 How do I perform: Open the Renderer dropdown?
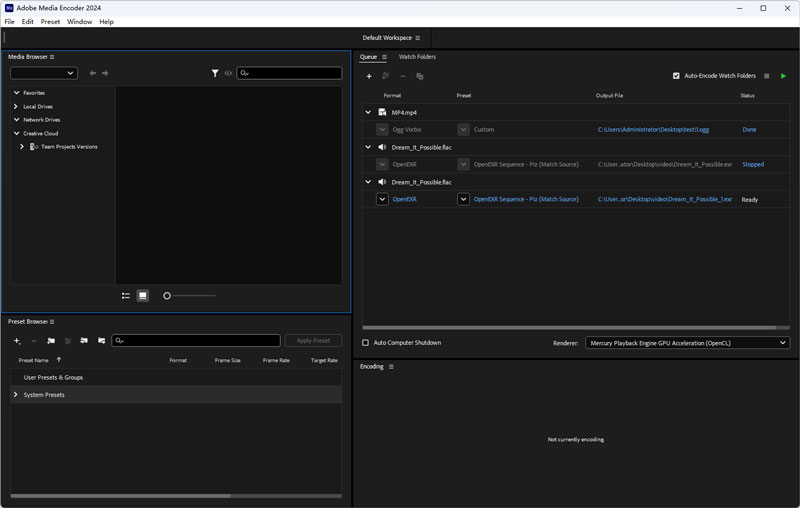pyautogui.click(x=687, y=343)
